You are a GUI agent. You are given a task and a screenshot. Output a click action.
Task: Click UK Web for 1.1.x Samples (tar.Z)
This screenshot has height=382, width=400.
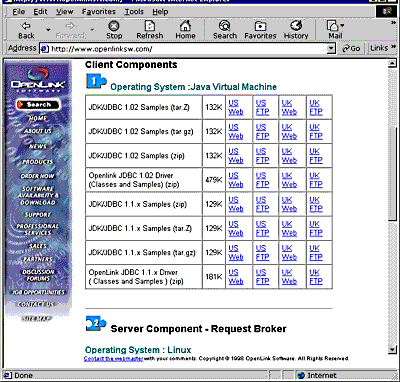coord(289,229)
